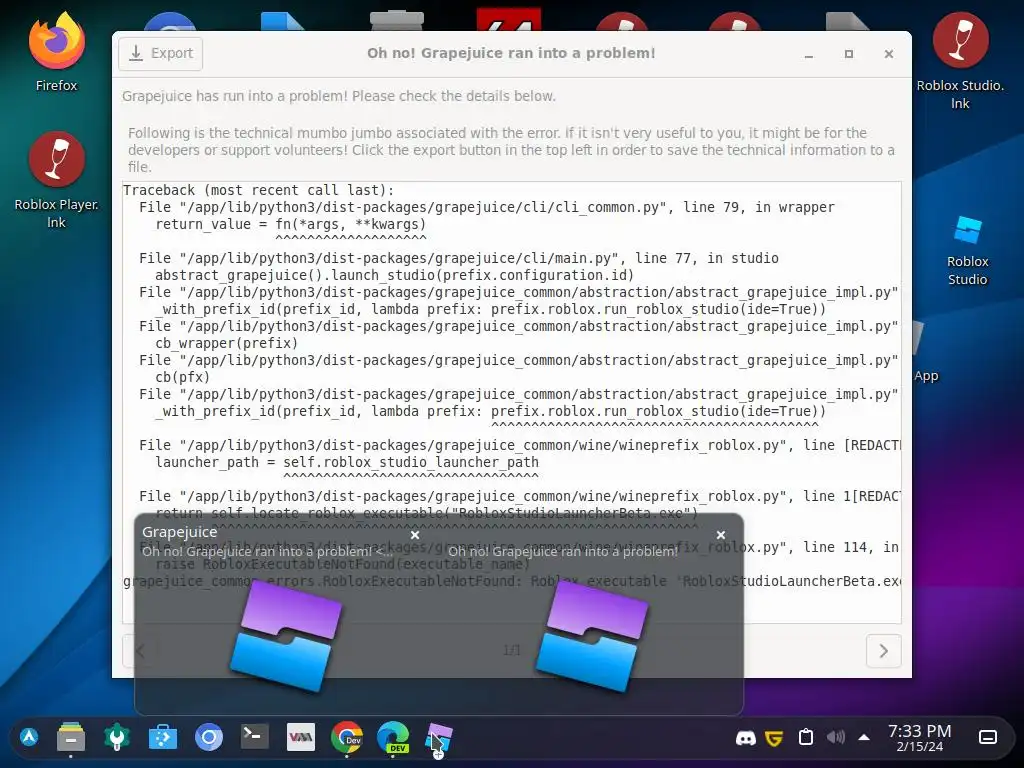Minimize the Grapejuice error window

point(808,54)
